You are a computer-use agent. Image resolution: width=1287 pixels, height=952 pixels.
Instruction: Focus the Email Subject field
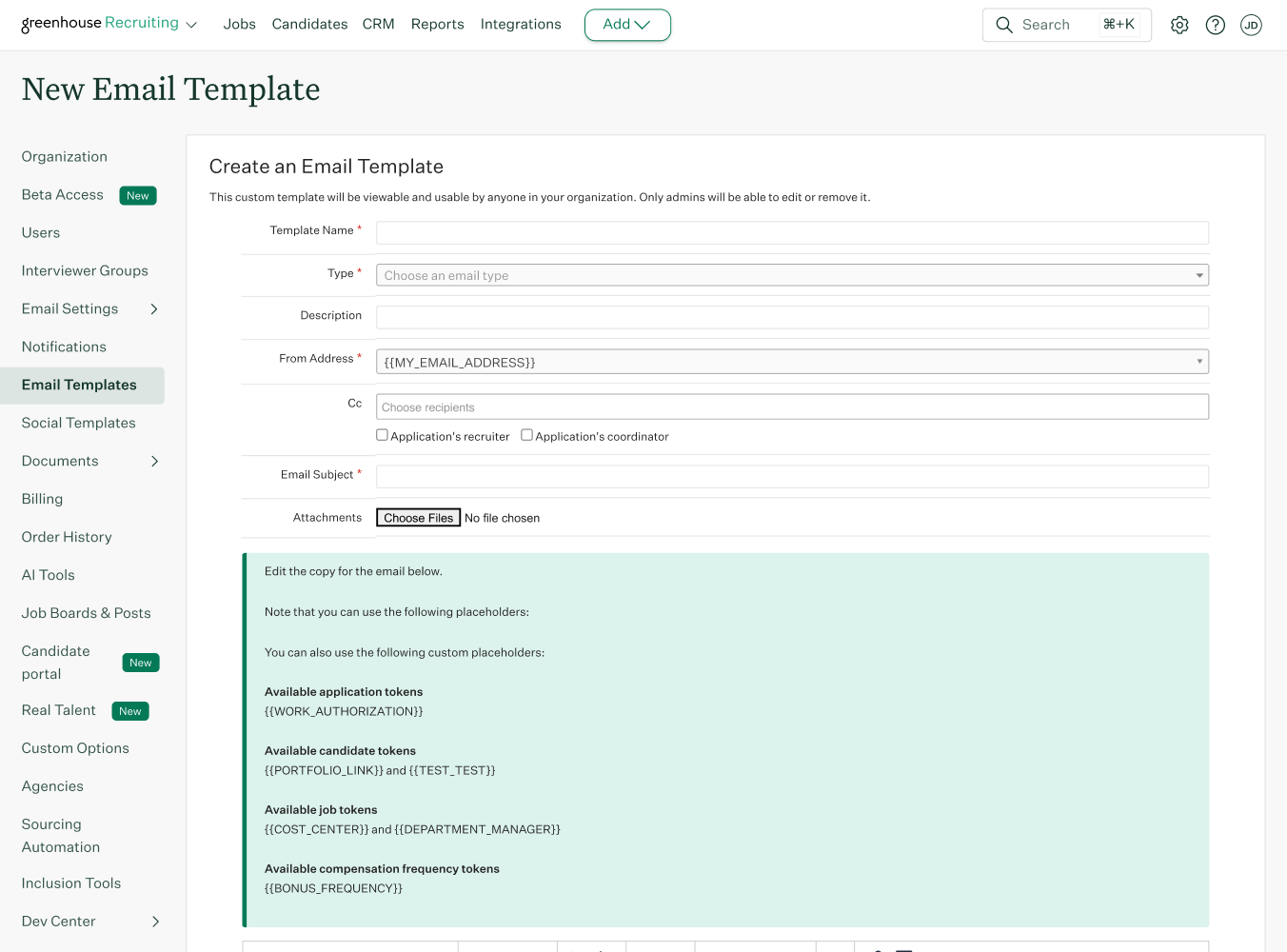[x=792, y=477]
